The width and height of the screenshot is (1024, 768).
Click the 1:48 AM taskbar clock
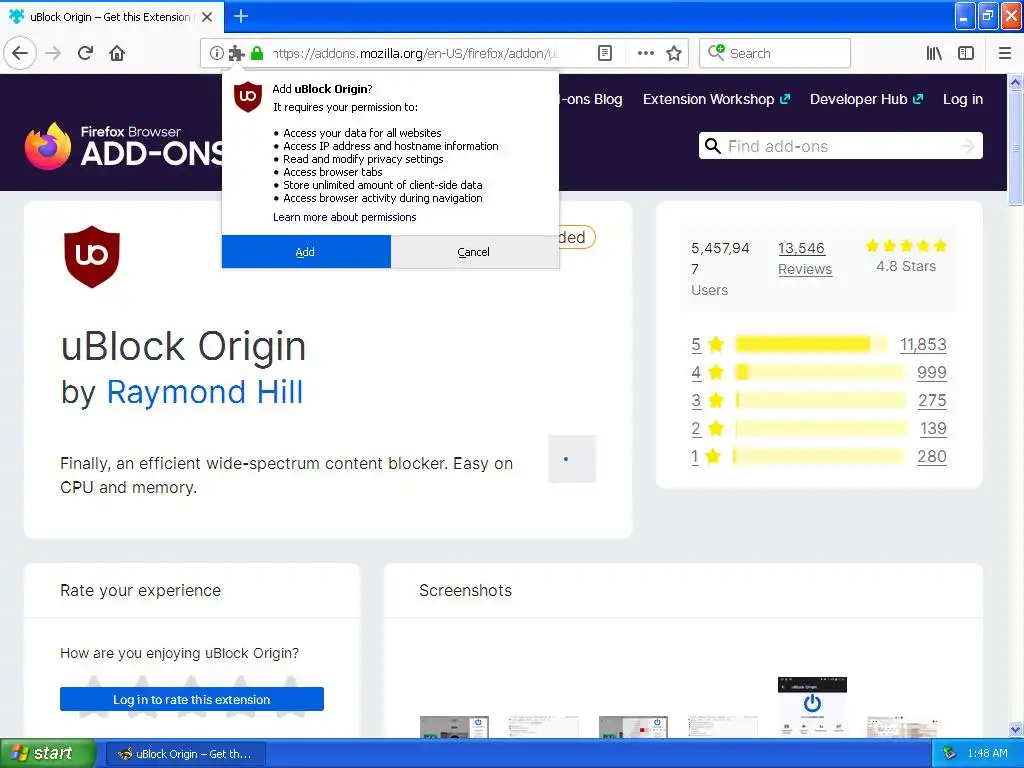pyautogui.click(x=987, y=754)
